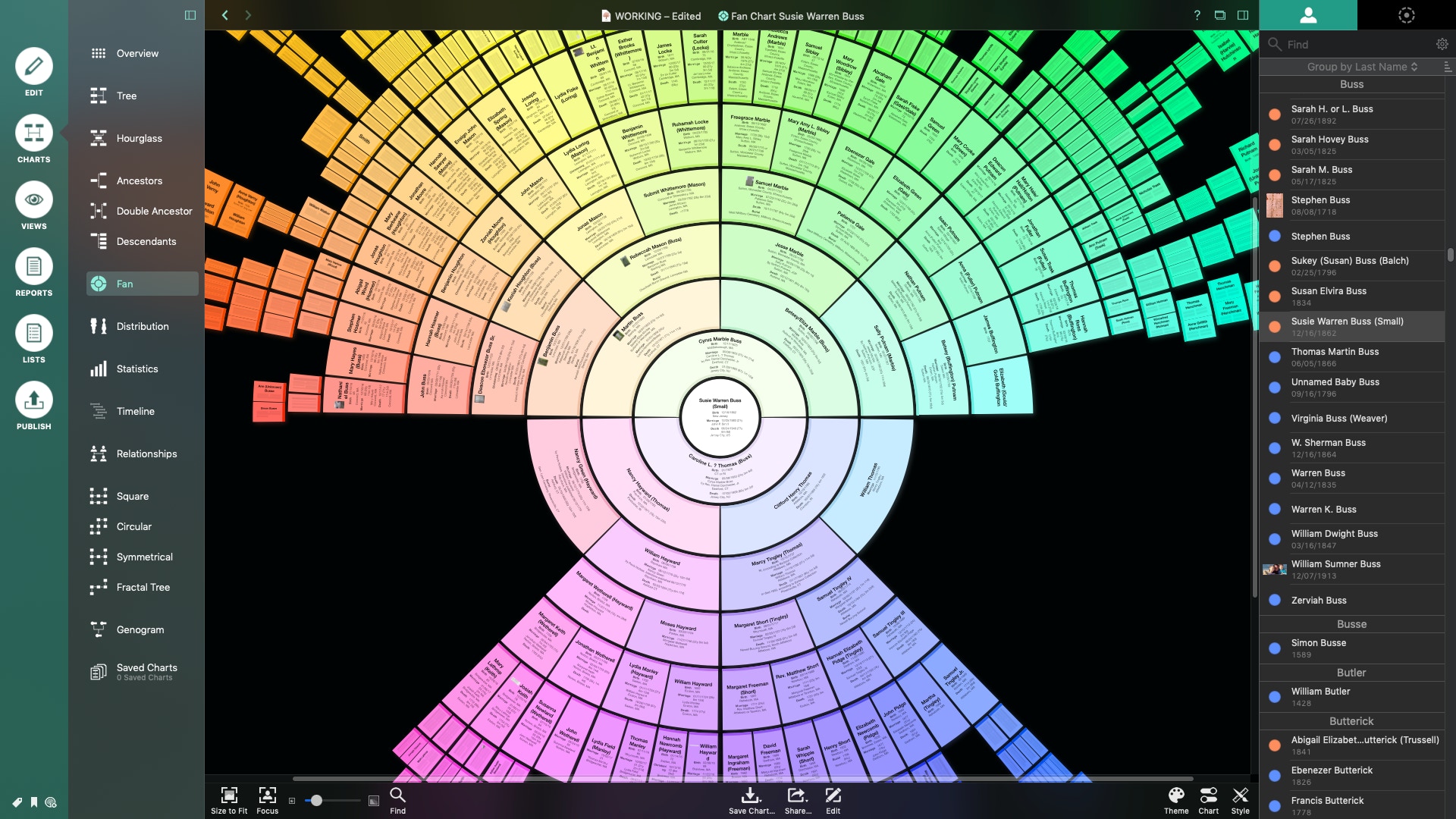Collapse the Butler group header
Image resolution: width=1456 pixels, height=819 pixels.
1351,673
